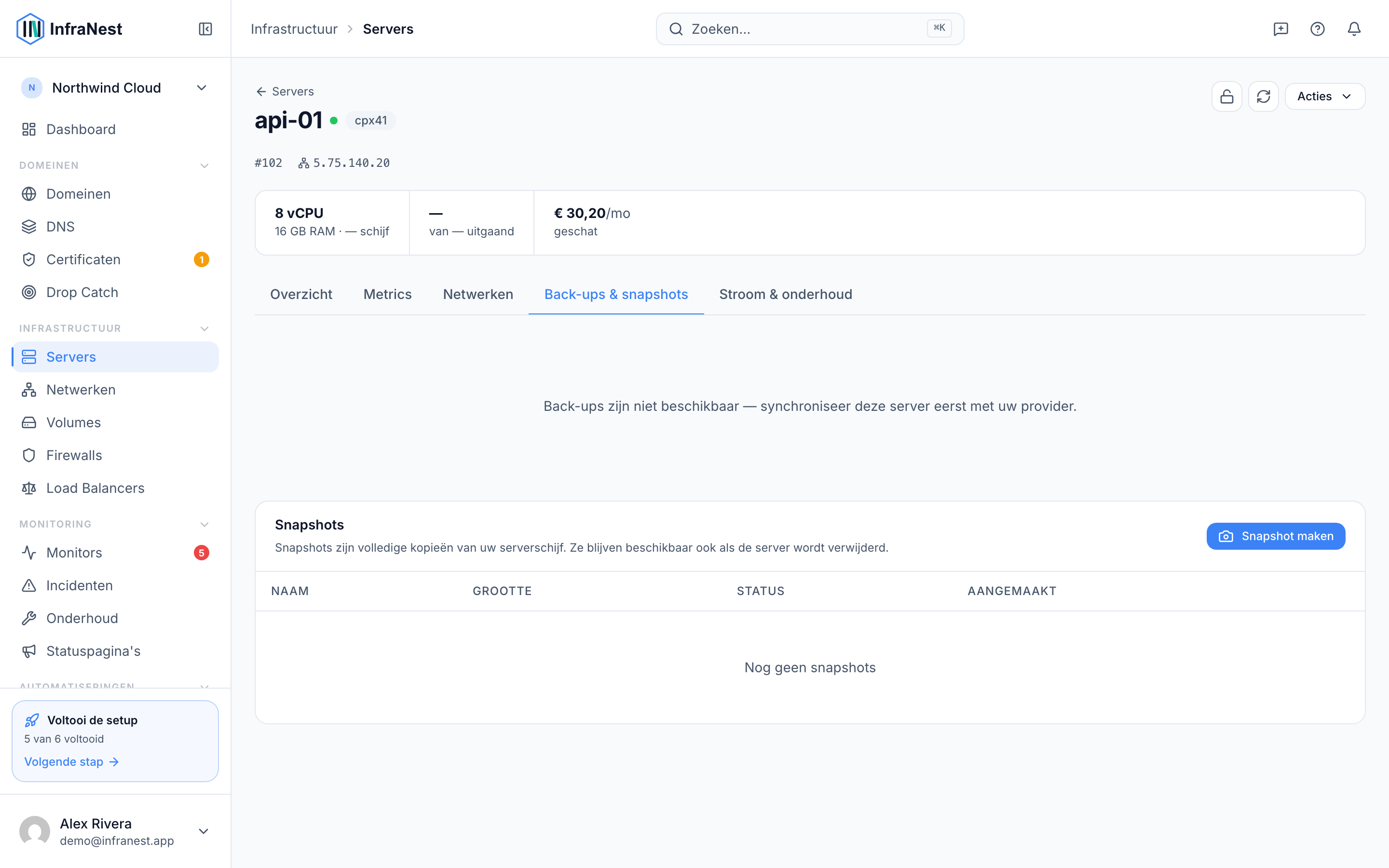Open DNS in sidebar
This screenshot has width=1389, height=868.
coord(115,227)
